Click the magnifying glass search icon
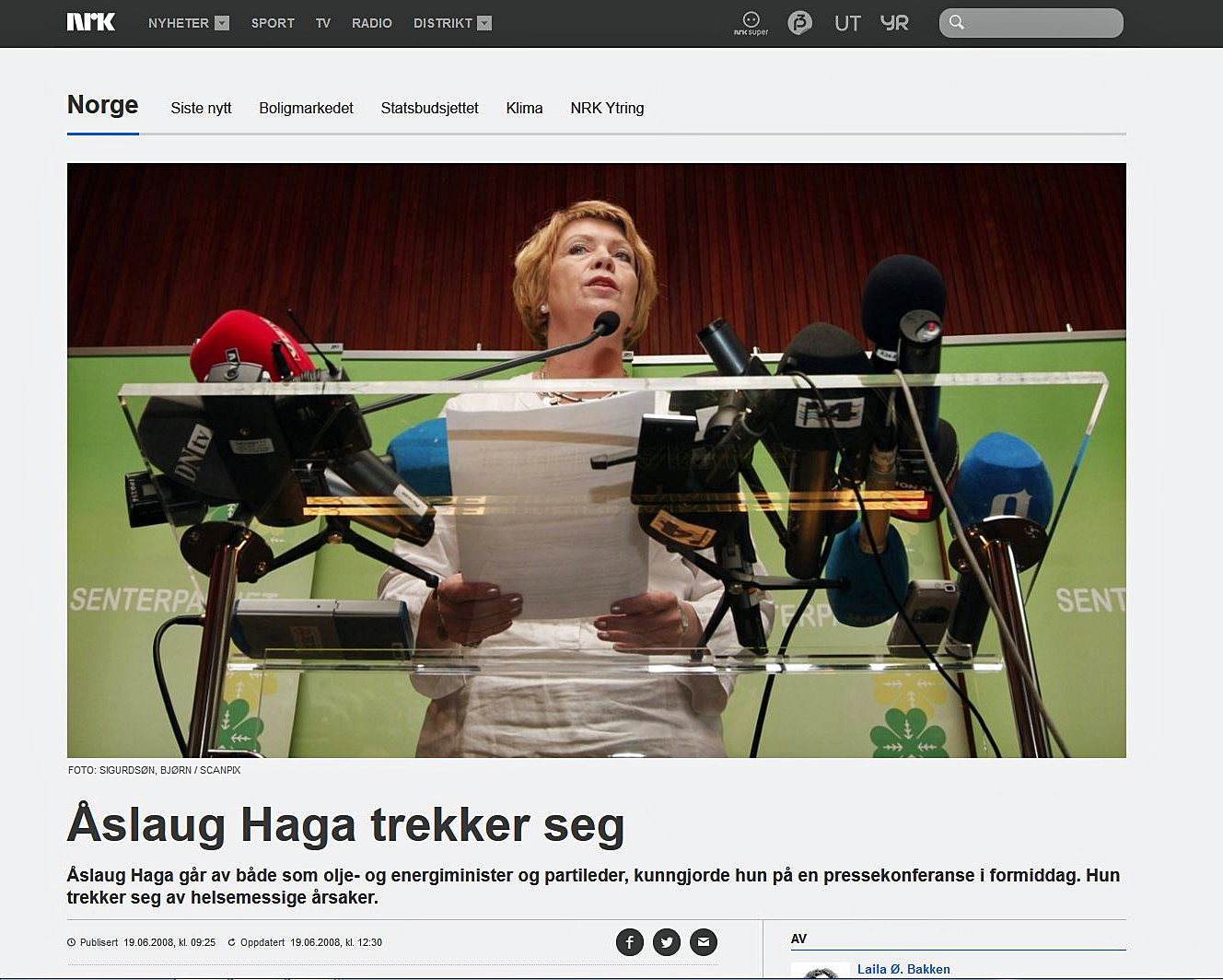The image size is (1223, 980). 957,23
